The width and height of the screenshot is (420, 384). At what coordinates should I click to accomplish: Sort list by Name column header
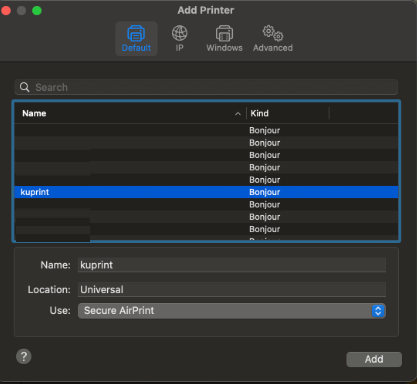[130, 113]
